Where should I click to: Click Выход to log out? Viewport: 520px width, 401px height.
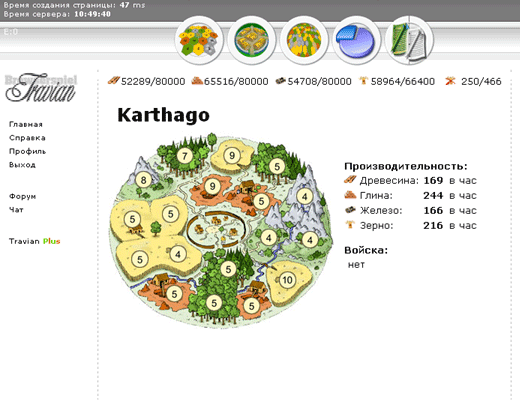22,165
